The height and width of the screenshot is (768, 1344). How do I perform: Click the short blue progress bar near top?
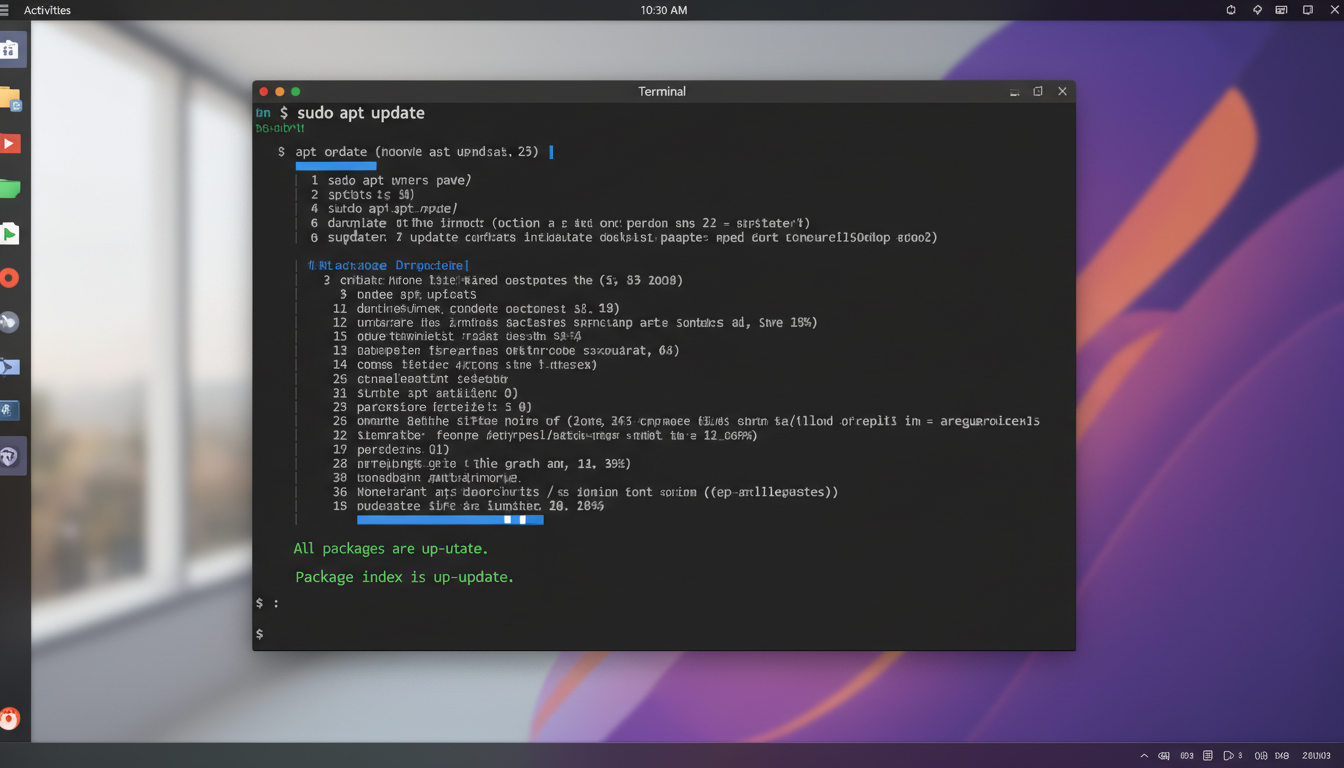click(x=336, y=166)
